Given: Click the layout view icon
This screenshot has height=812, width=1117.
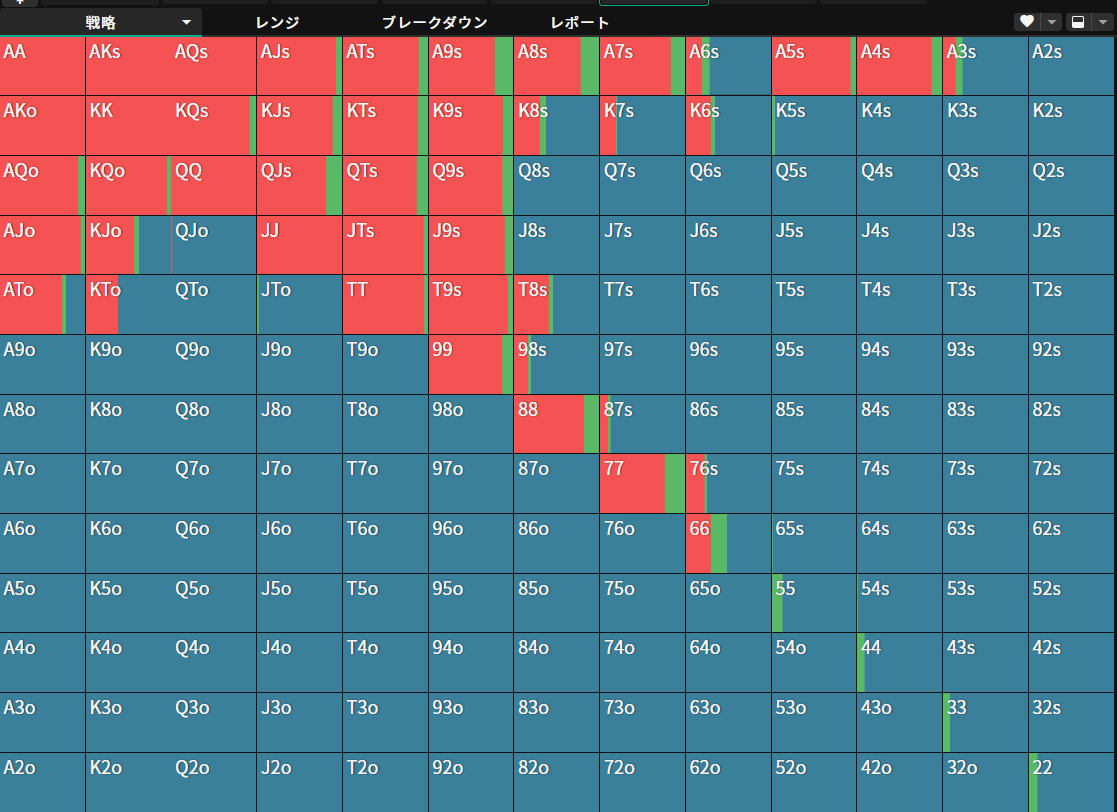Looking at the screenshot, I should click(x=1078, y=21).
